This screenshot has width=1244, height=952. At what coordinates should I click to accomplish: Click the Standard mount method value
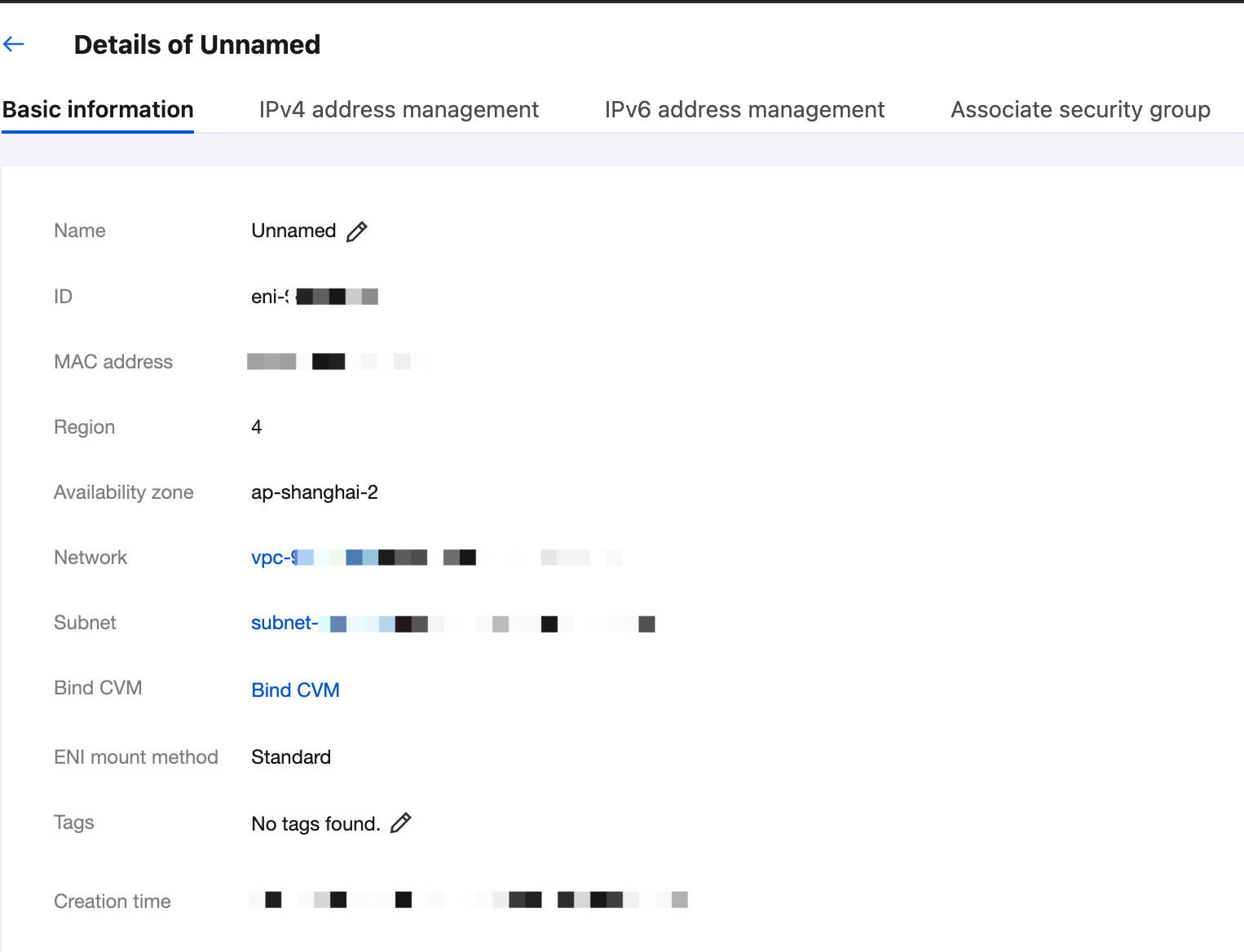point(291,757)
